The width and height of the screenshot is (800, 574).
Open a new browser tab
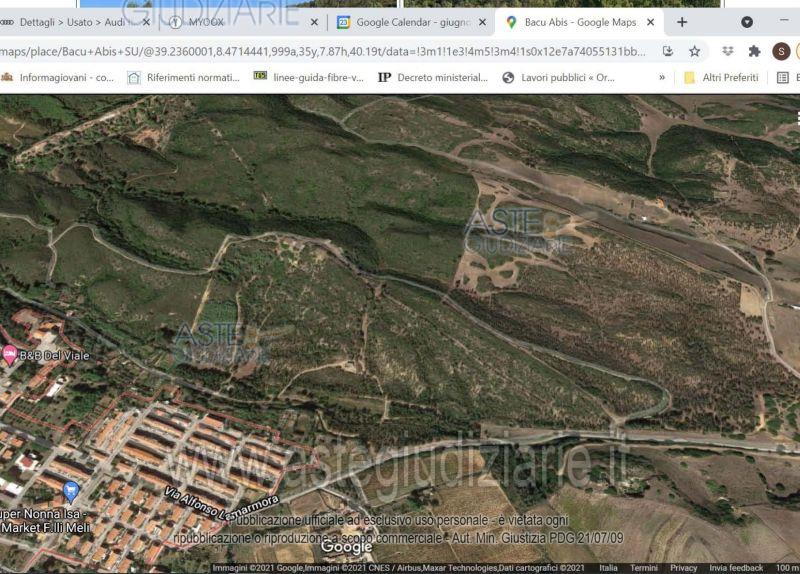682,22
